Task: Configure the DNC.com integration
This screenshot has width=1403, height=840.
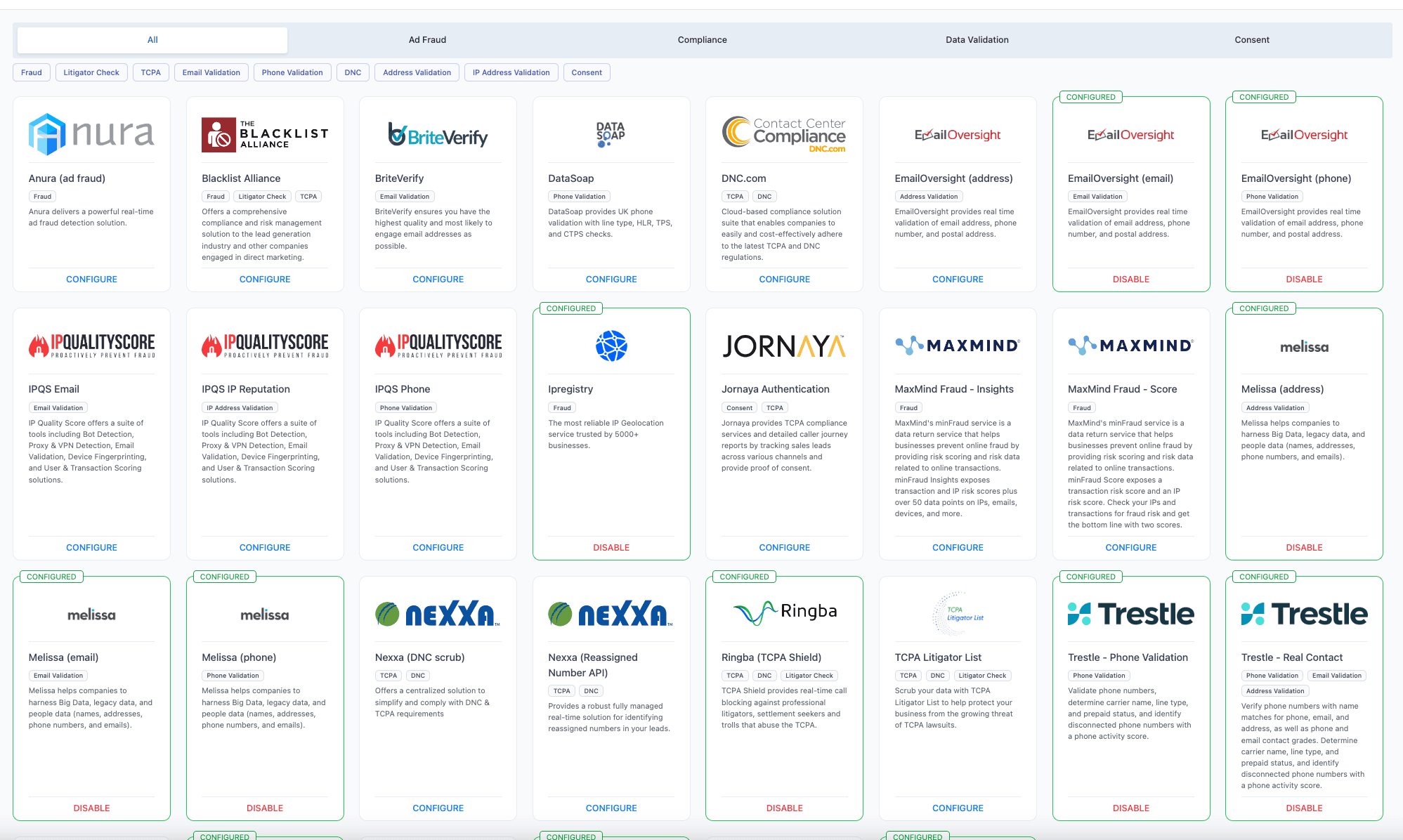Action: click(x=785, y=280)
